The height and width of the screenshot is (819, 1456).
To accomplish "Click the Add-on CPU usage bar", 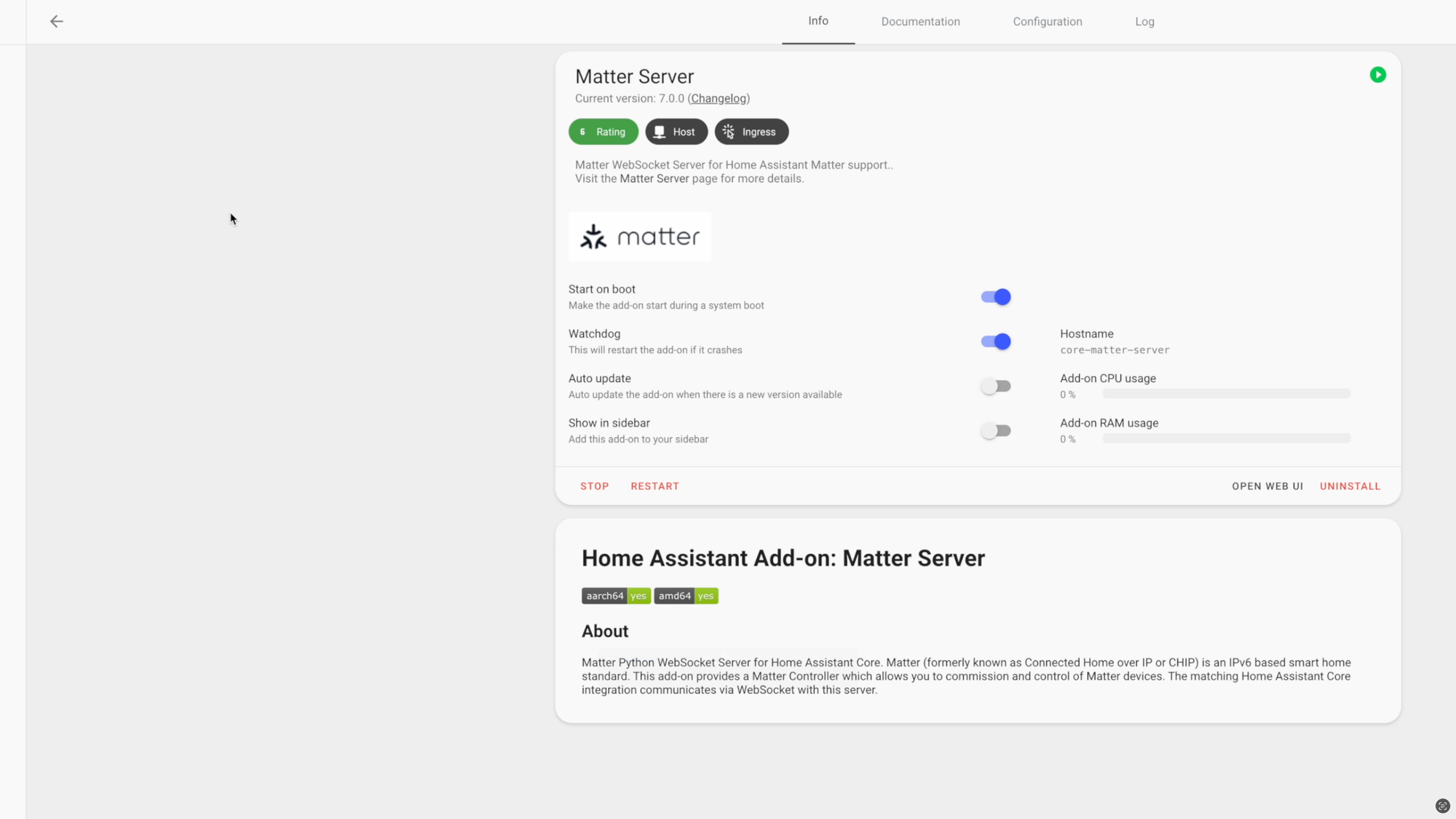I will click(x=1227, y=394).
